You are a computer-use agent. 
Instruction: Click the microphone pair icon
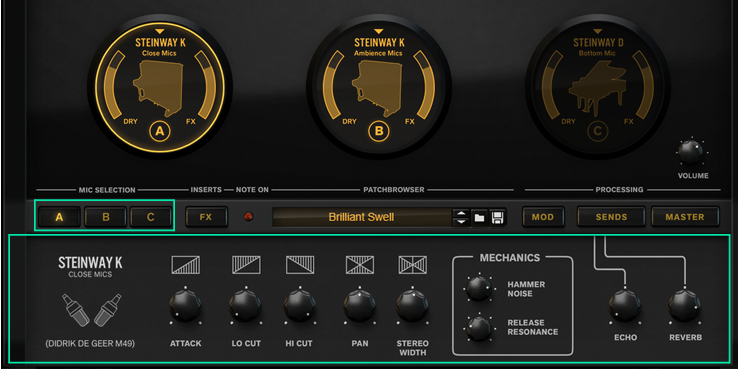click(x=91, y=310)
